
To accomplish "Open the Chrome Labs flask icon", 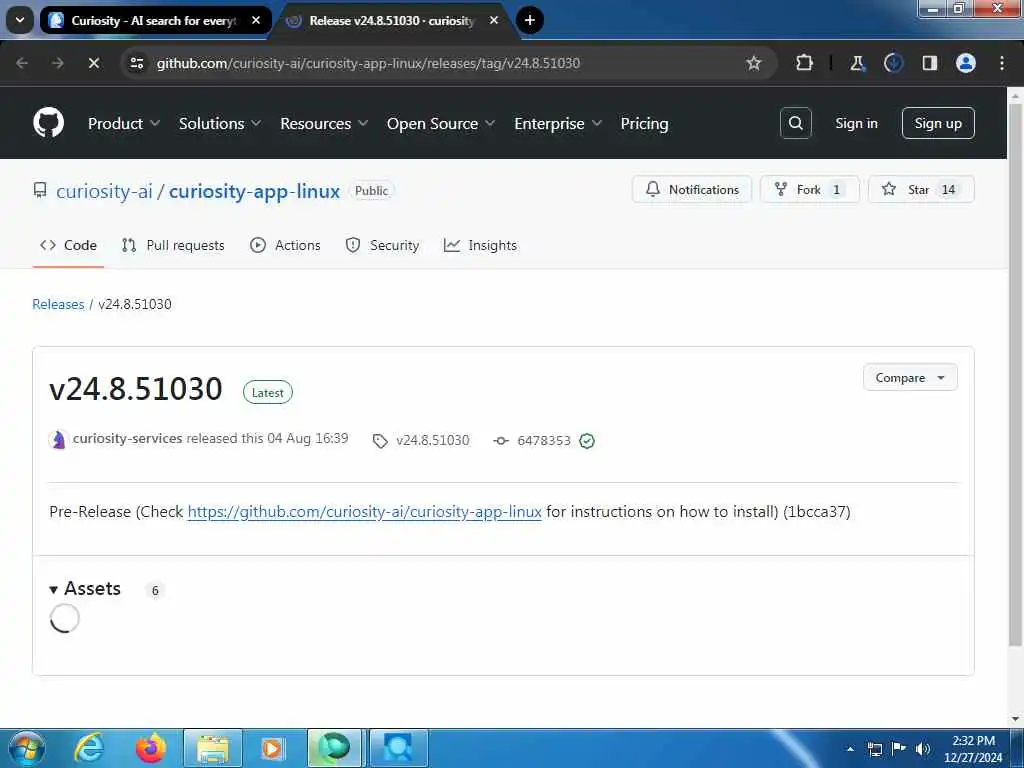I will 857,63.
